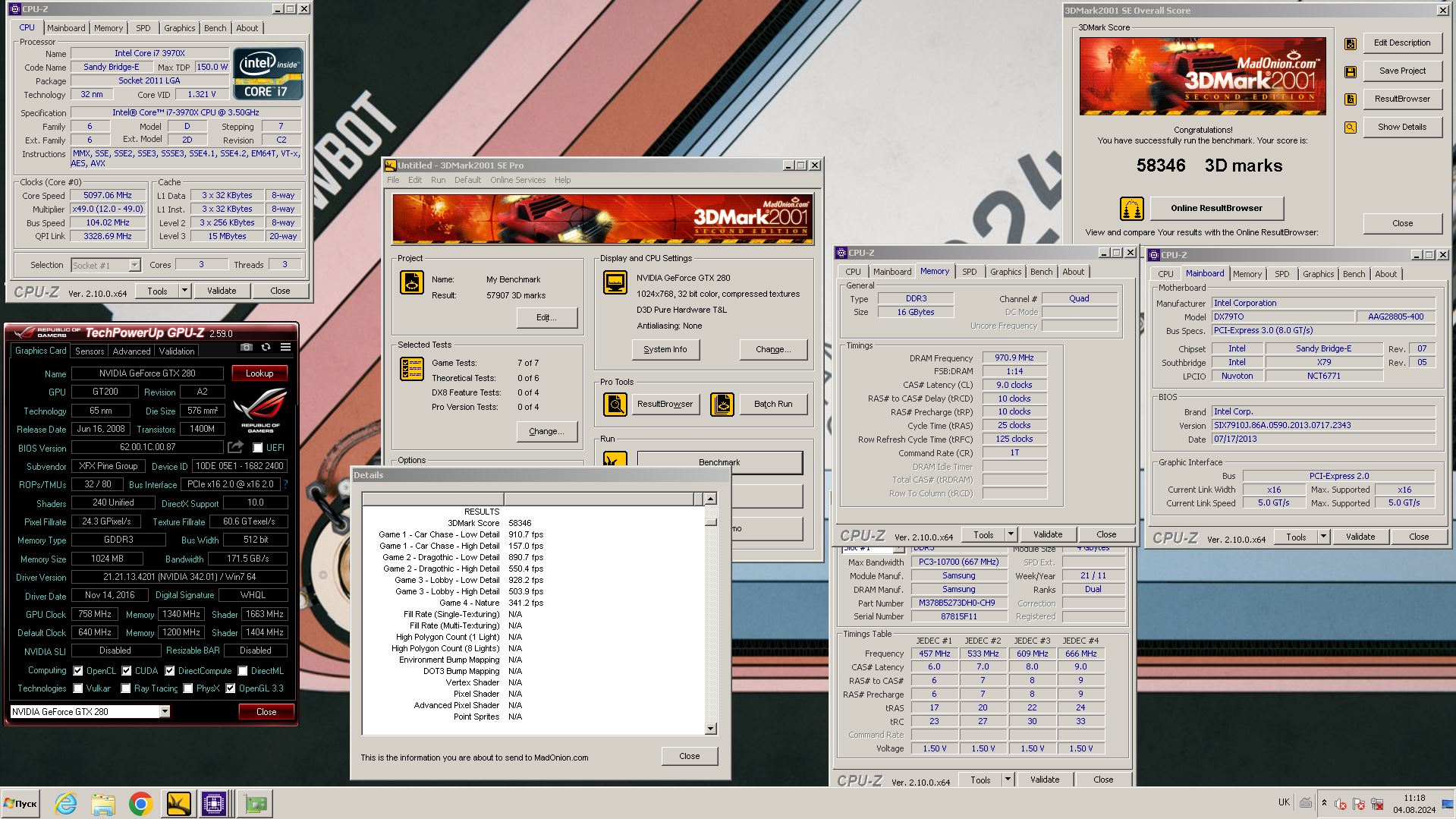1456x819 pixels.
Task: Open Tools dropdown arrow in CPU-Z SPD window
Action: tap(1007, 780)
